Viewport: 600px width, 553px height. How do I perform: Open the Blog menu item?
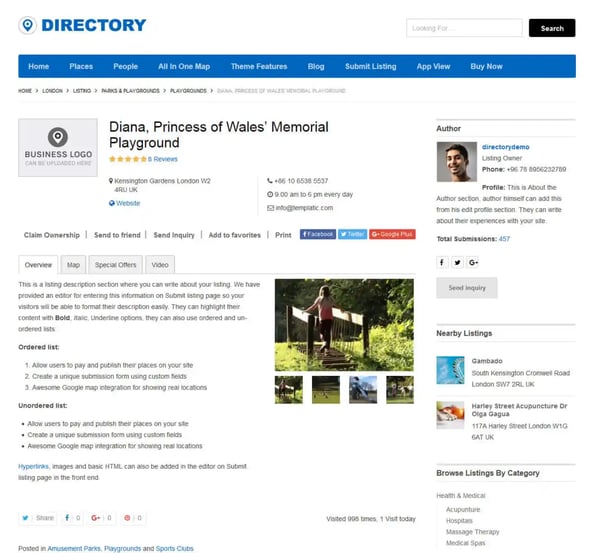(316, 66)
